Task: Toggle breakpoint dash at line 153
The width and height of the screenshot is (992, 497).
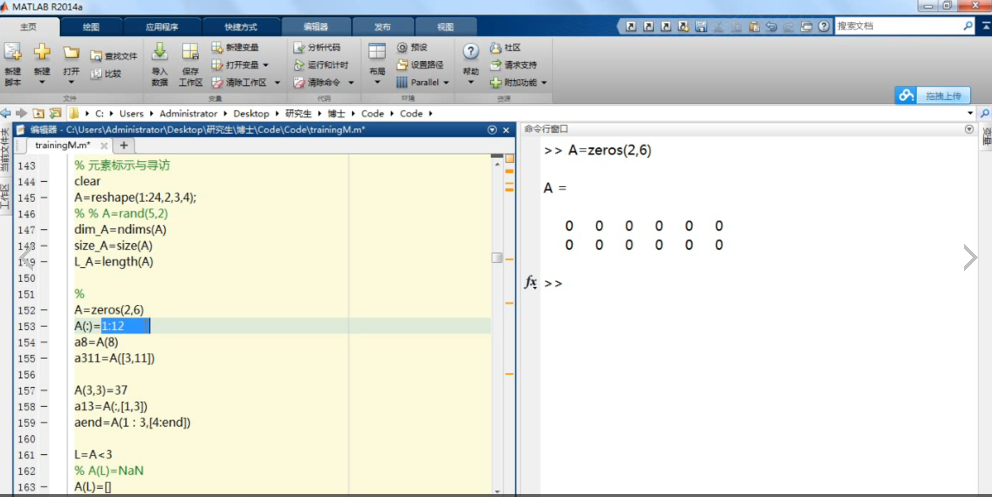Action: coord(43,326)
